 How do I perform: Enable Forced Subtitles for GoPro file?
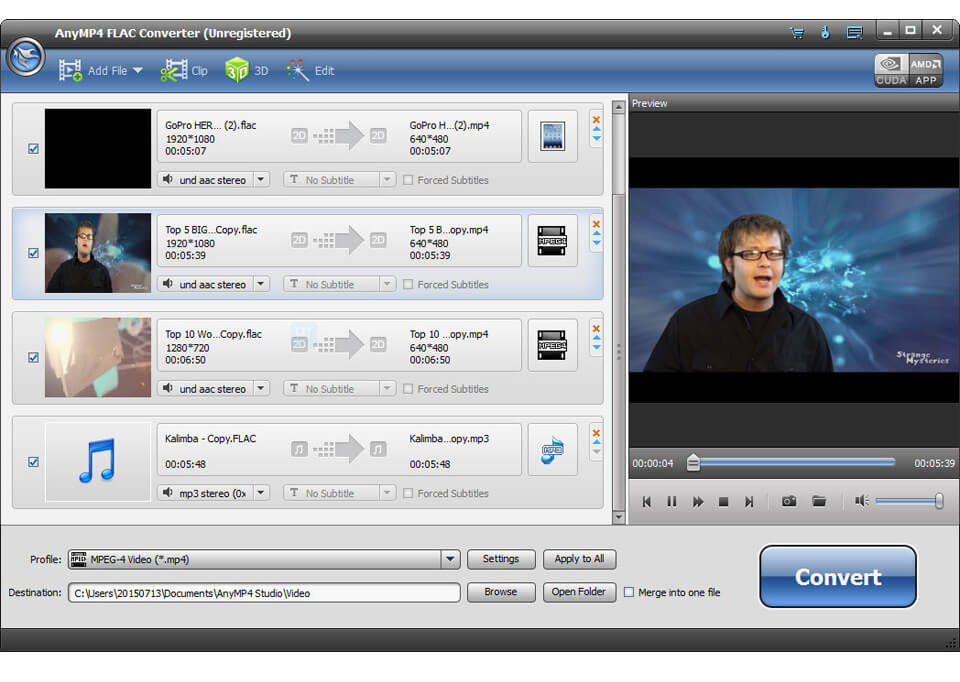tap(408, 180)
